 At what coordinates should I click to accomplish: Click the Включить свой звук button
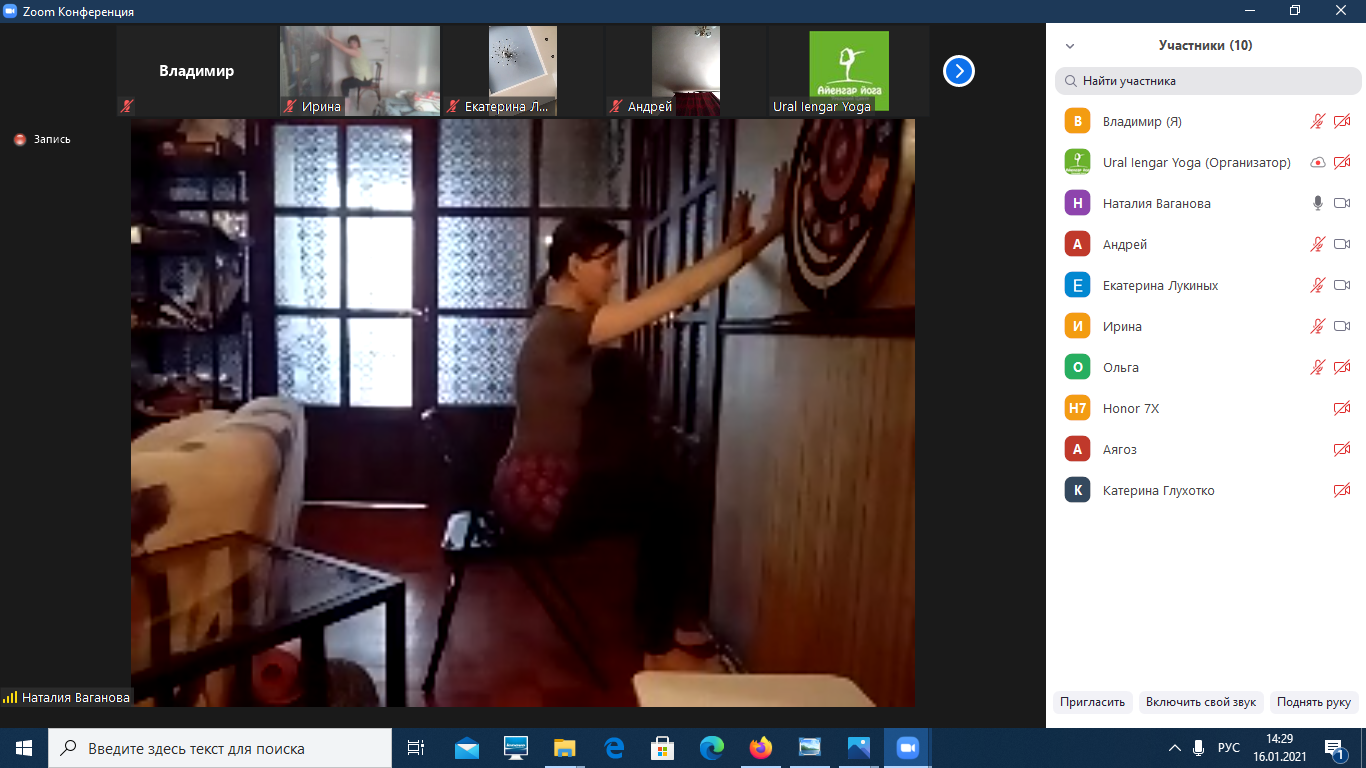coord(1201,702)
